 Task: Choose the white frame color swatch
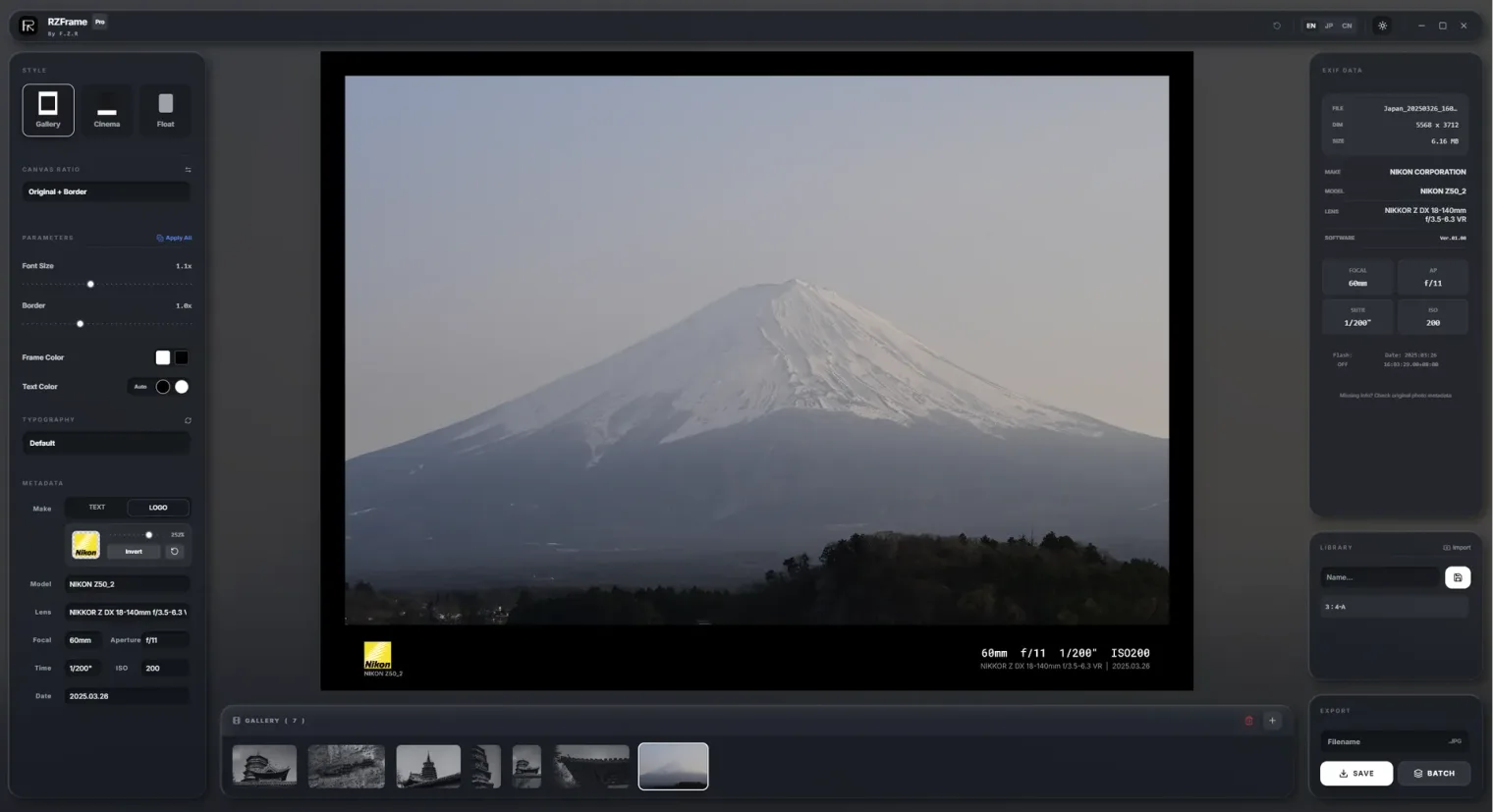click(163, 357)
